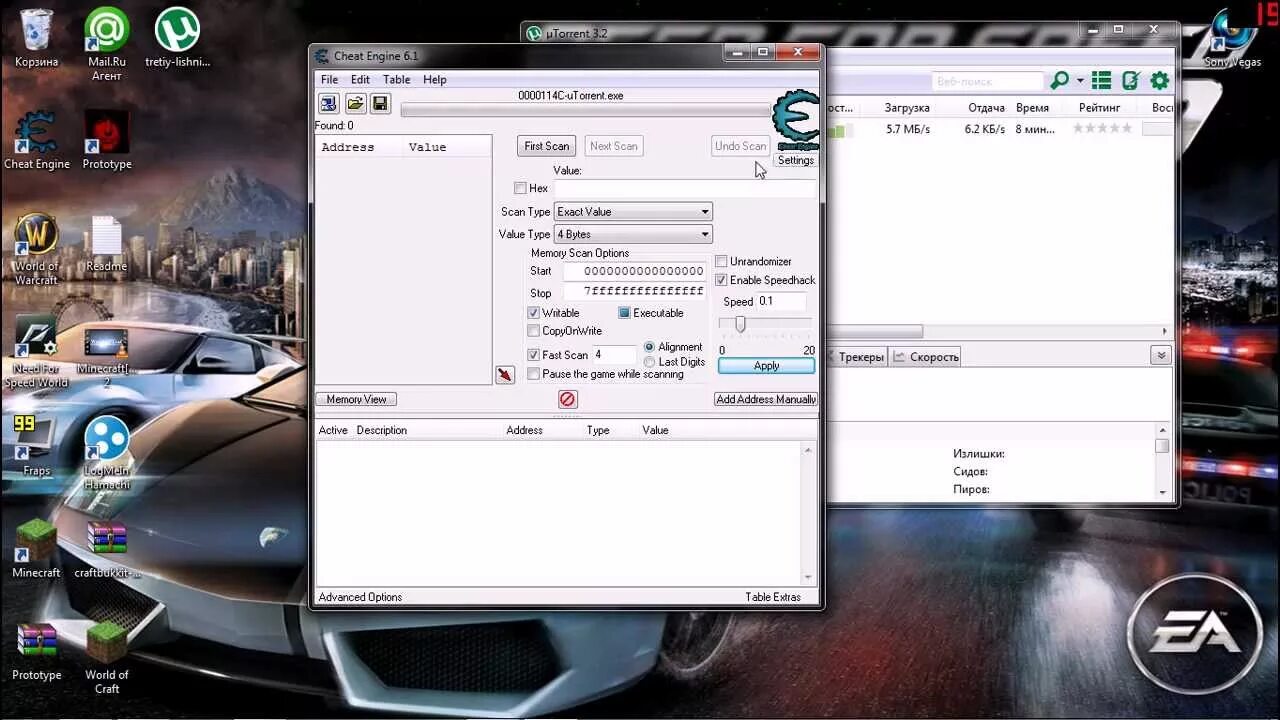Click the green magnifier search icon in uTorrent
The width and height of the screenshot is (1280, 720).
1060,81
